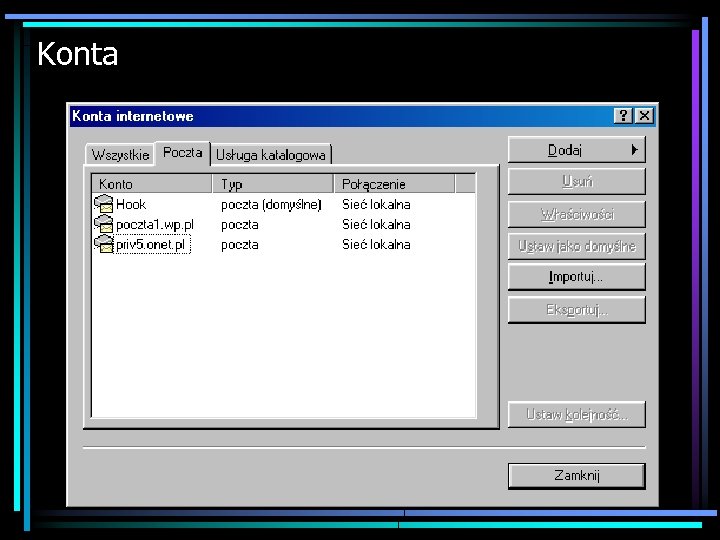
Task: Select the Poczta tab
Action: click(x=182, y=152)
